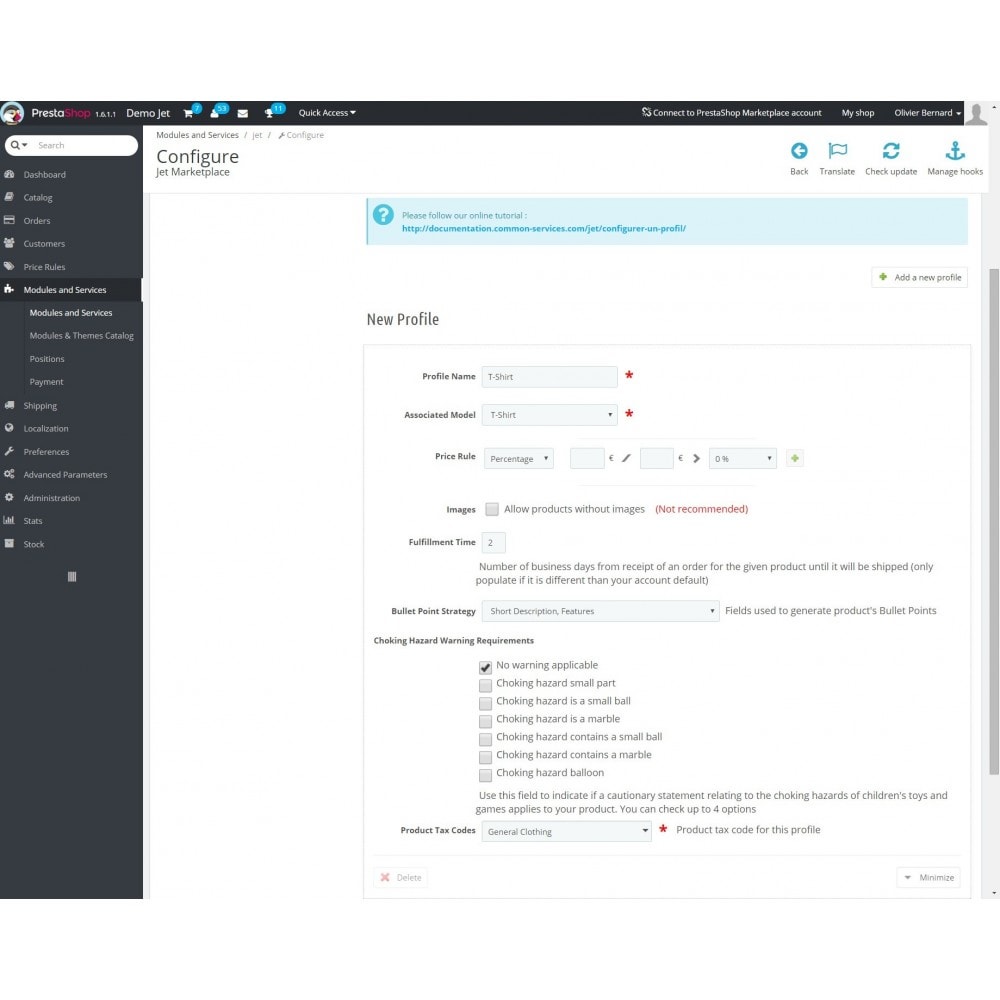Click the Preferences wrench icon
This screenshot has width=1000, height=1000.
(9, 451)
